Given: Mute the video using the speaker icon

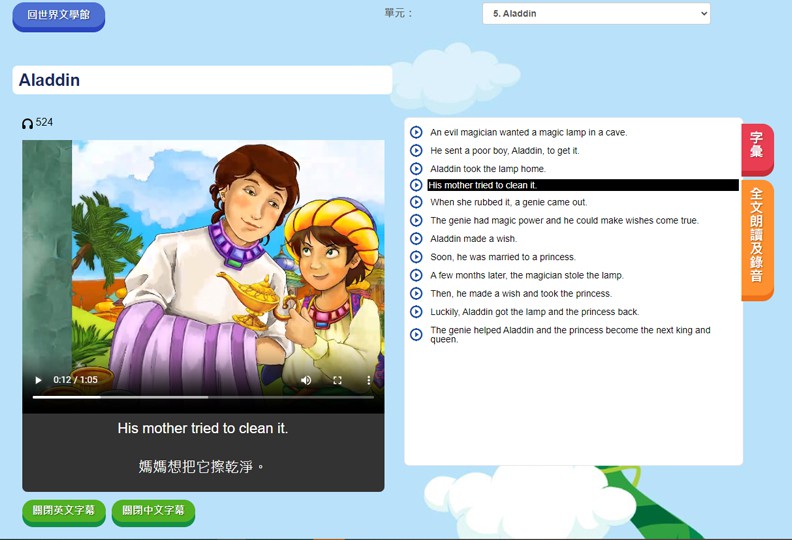Looking at the screenshot, I should click(x=306, y=380).
